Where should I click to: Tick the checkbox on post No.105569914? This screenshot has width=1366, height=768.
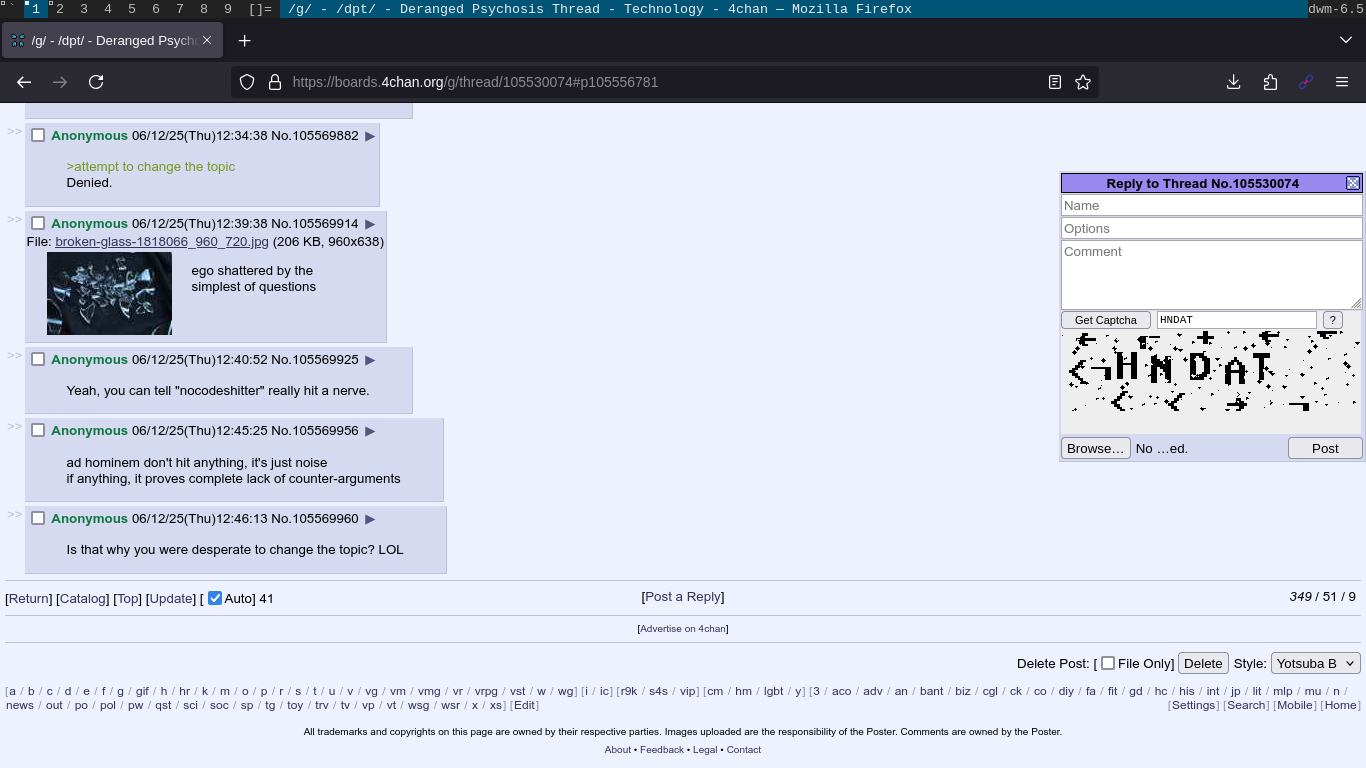[x=38, y=223]
